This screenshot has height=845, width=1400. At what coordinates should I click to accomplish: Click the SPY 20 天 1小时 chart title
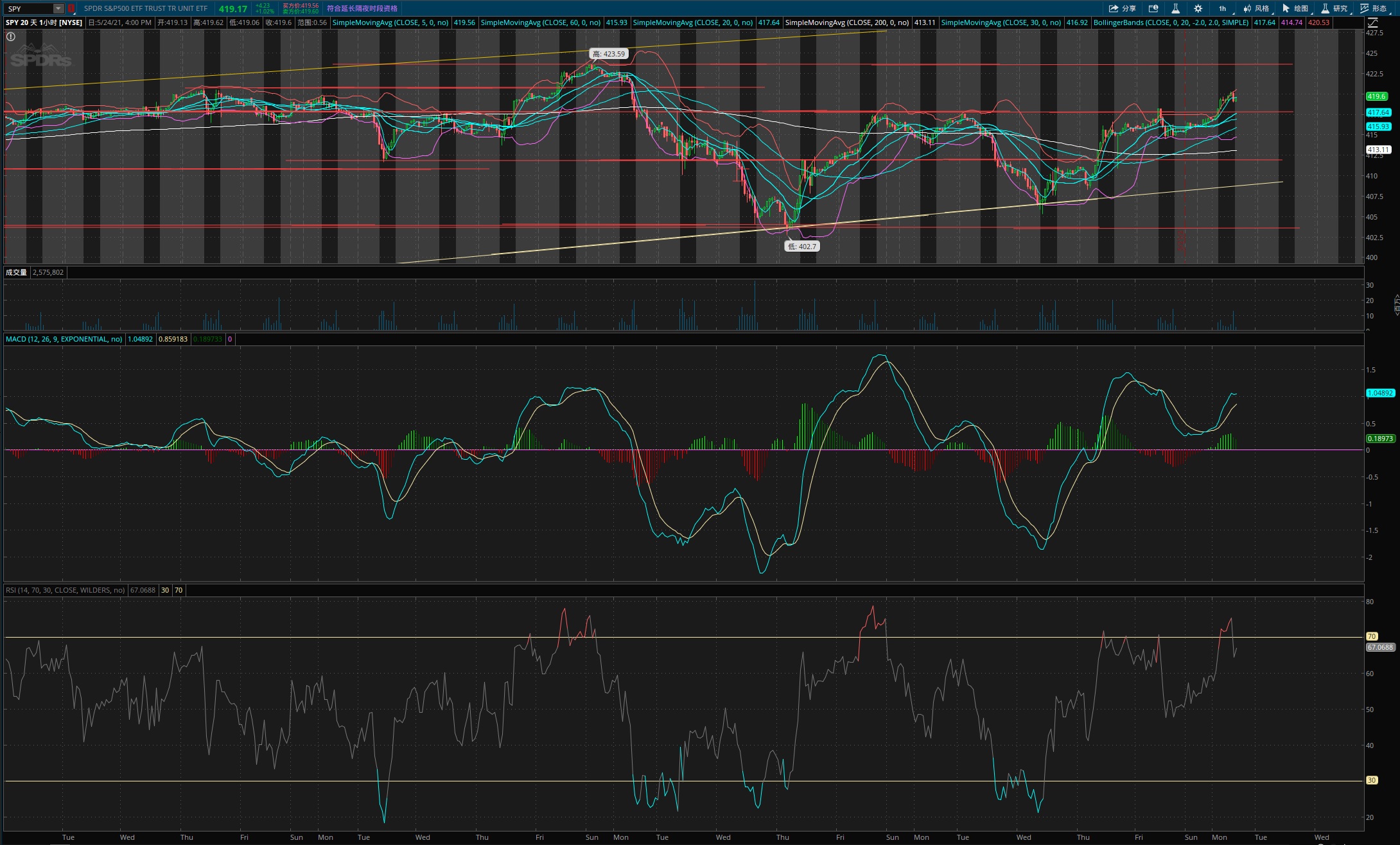pyautogui.click(x=44, y=22)
